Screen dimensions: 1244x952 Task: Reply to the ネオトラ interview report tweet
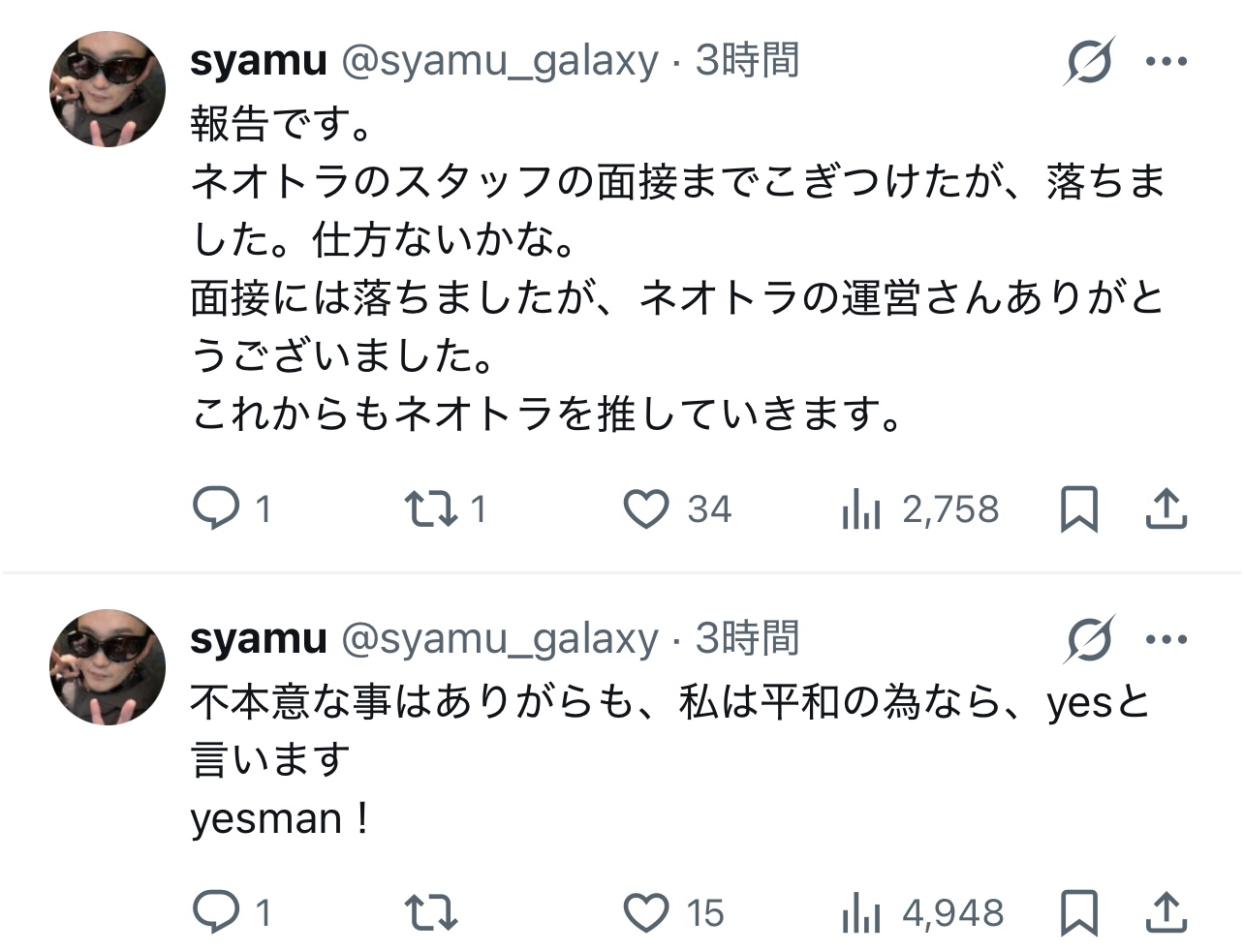(x=216, y=509)
